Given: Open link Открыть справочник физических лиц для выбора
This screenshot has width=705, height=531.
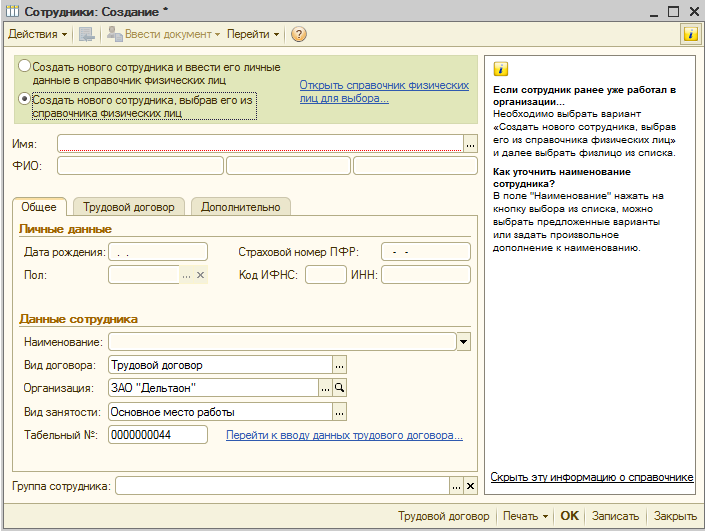Looking at the screenshot, I should pyautogui.click(x=384, y=91).
